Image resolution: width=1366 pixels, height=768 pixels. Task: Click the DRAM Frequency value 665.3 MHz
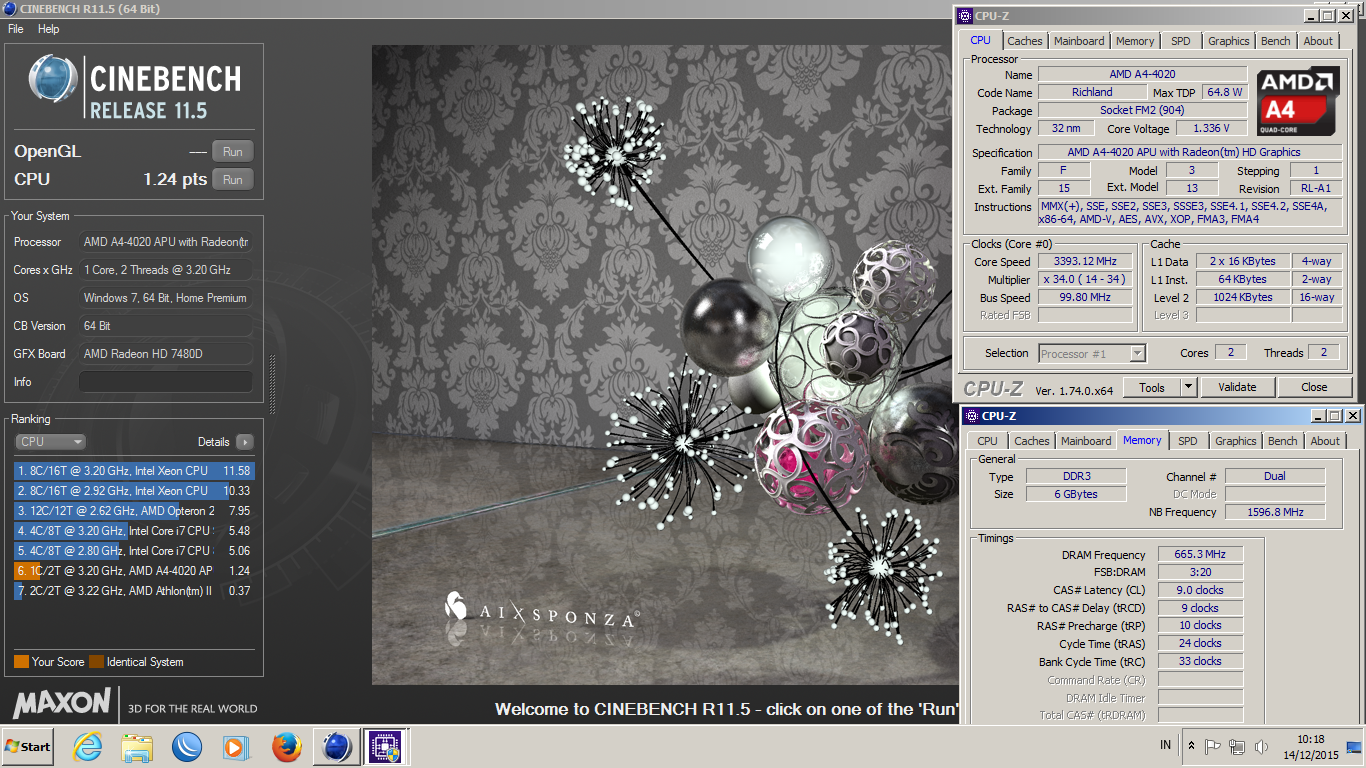[1200, 554]
